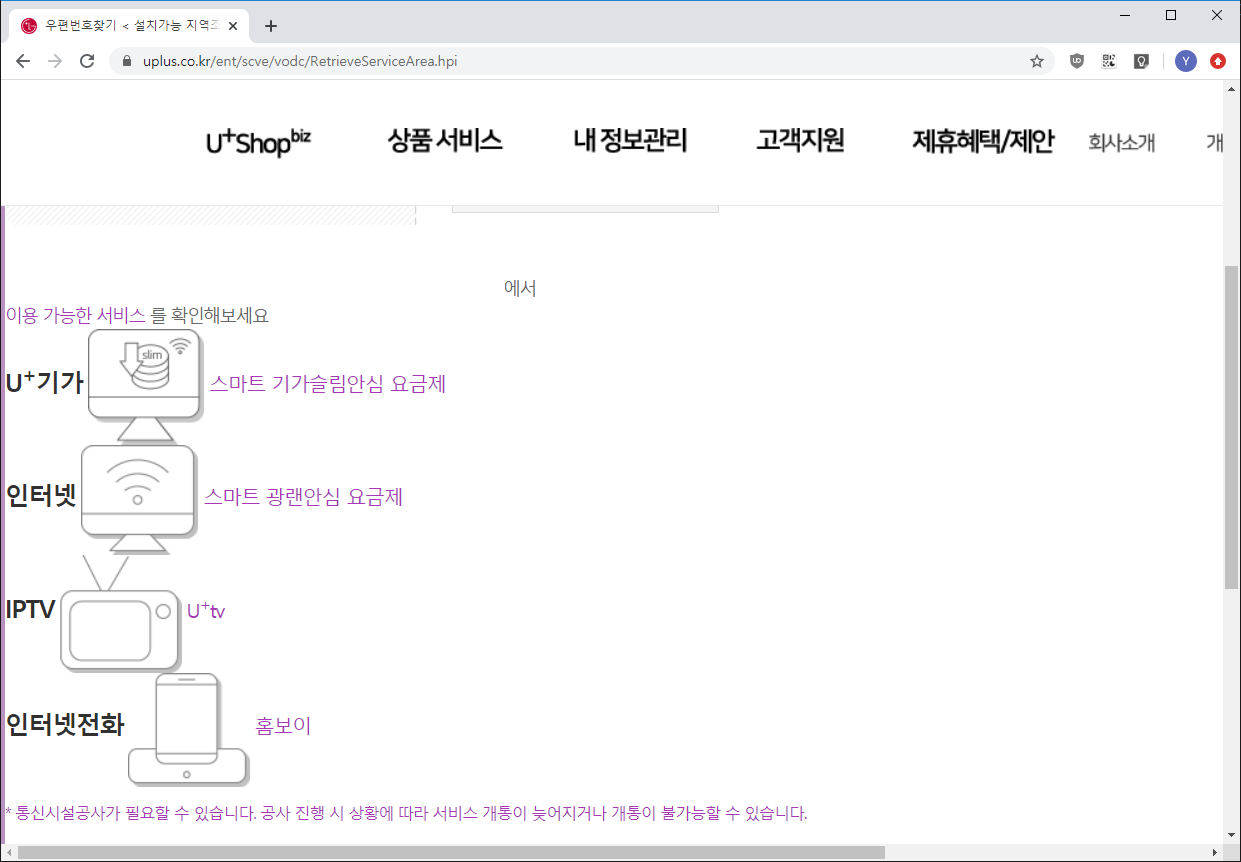Open the 회사소개 link
Image resolution: width=1241 pixels, height=862 pixels.
(1121, 142)
